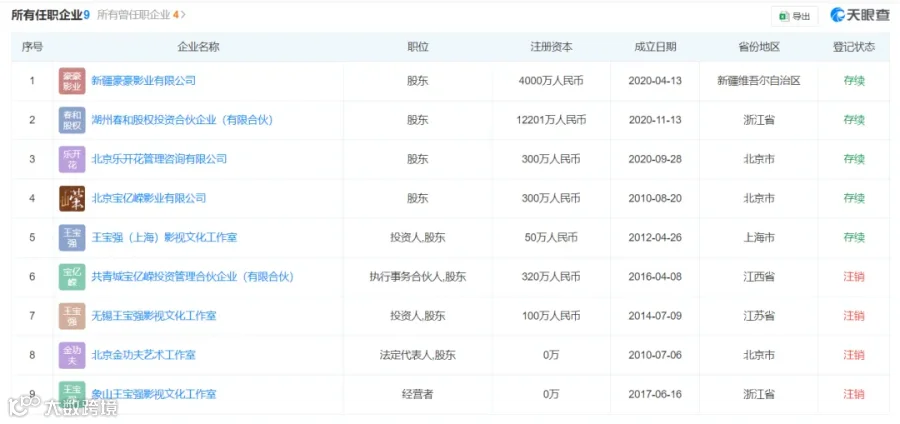Click the 企业名称 column header
This screenshot has height=424, width=900.
tap(199, 47)
